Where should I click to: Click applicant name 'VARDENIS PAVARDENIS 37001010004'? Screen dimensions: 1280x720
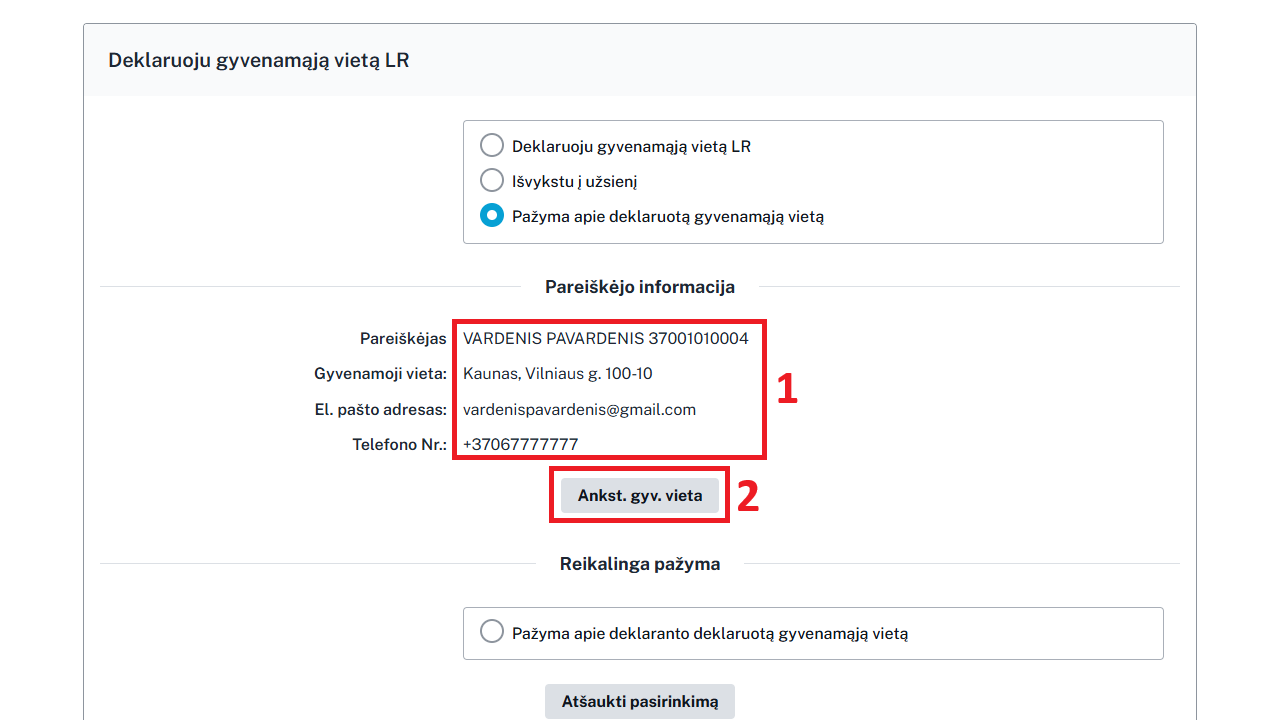point(606,339)
